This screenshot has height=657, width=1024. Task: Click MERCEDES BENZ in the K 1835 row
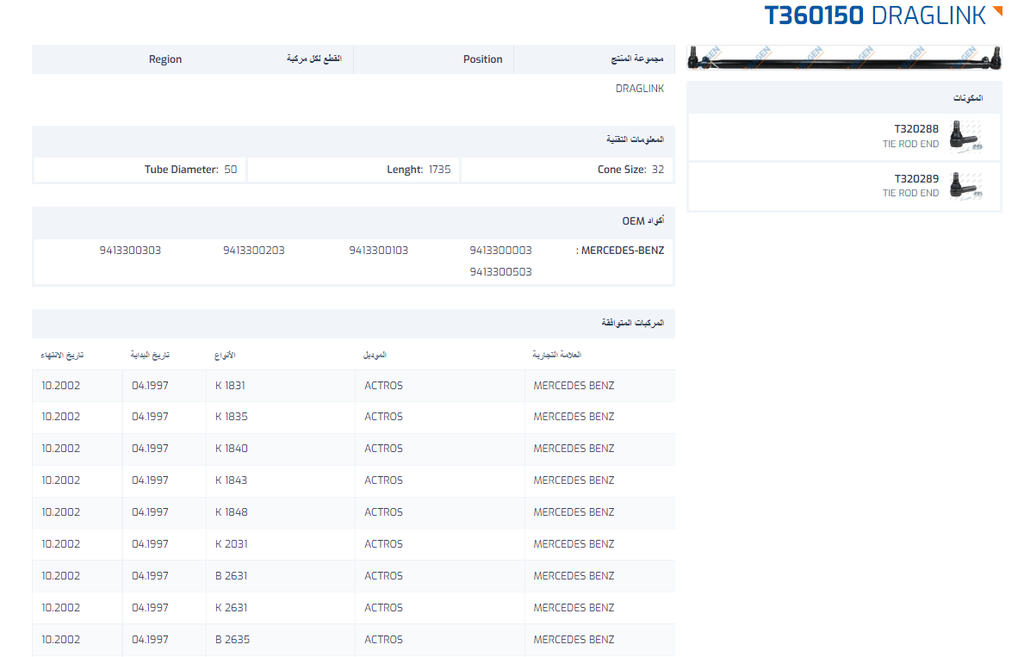coord(573,417)
